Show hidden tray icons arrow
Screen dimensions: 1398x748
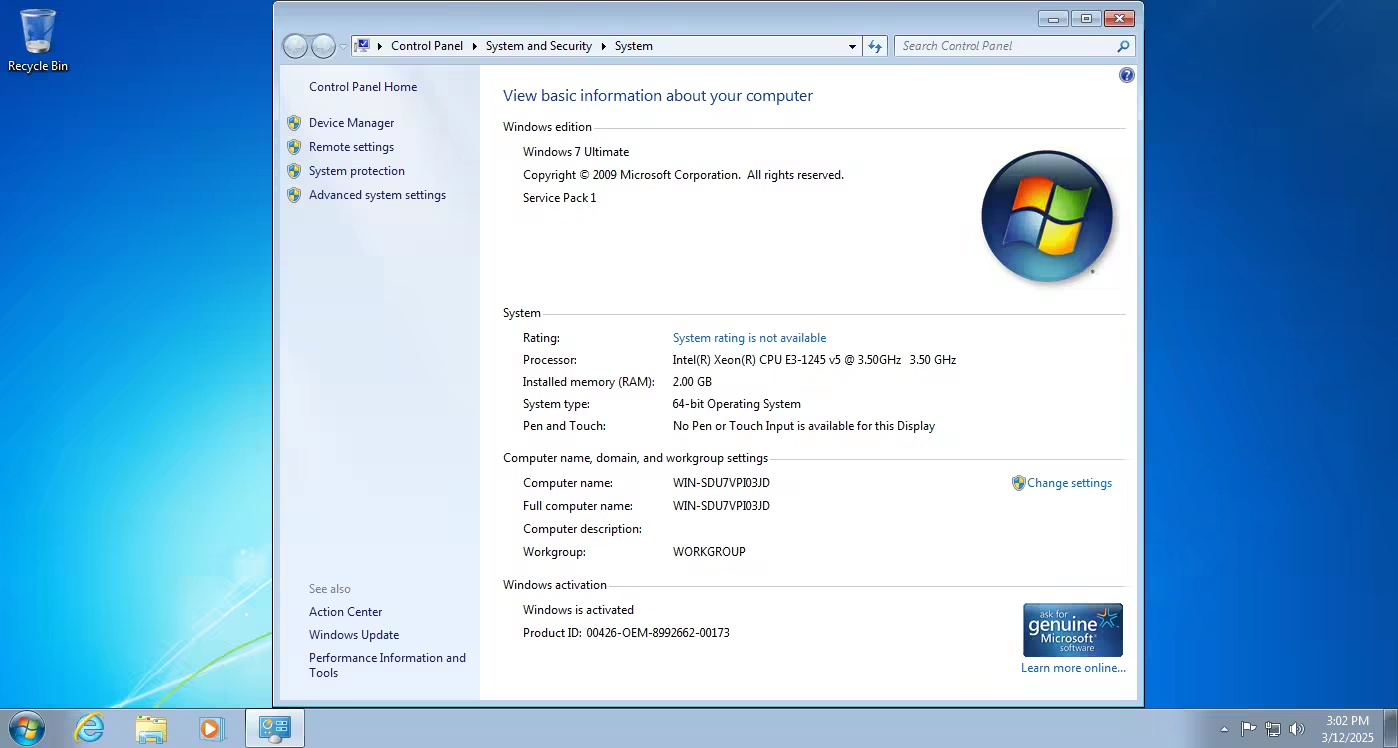[x=1225, y=730]
